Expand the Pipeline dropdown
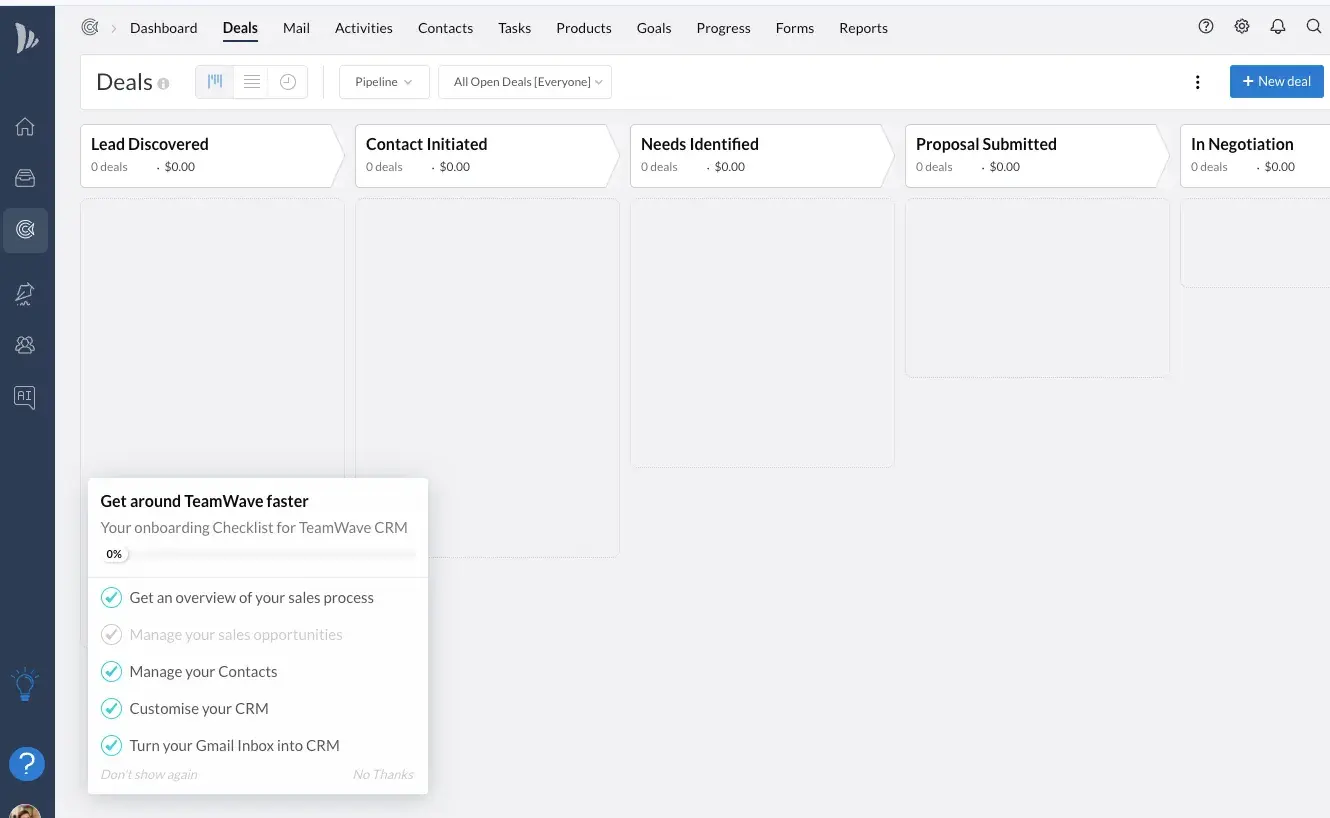The height and width of the screenshot is (818, 1330). [383, 82]
